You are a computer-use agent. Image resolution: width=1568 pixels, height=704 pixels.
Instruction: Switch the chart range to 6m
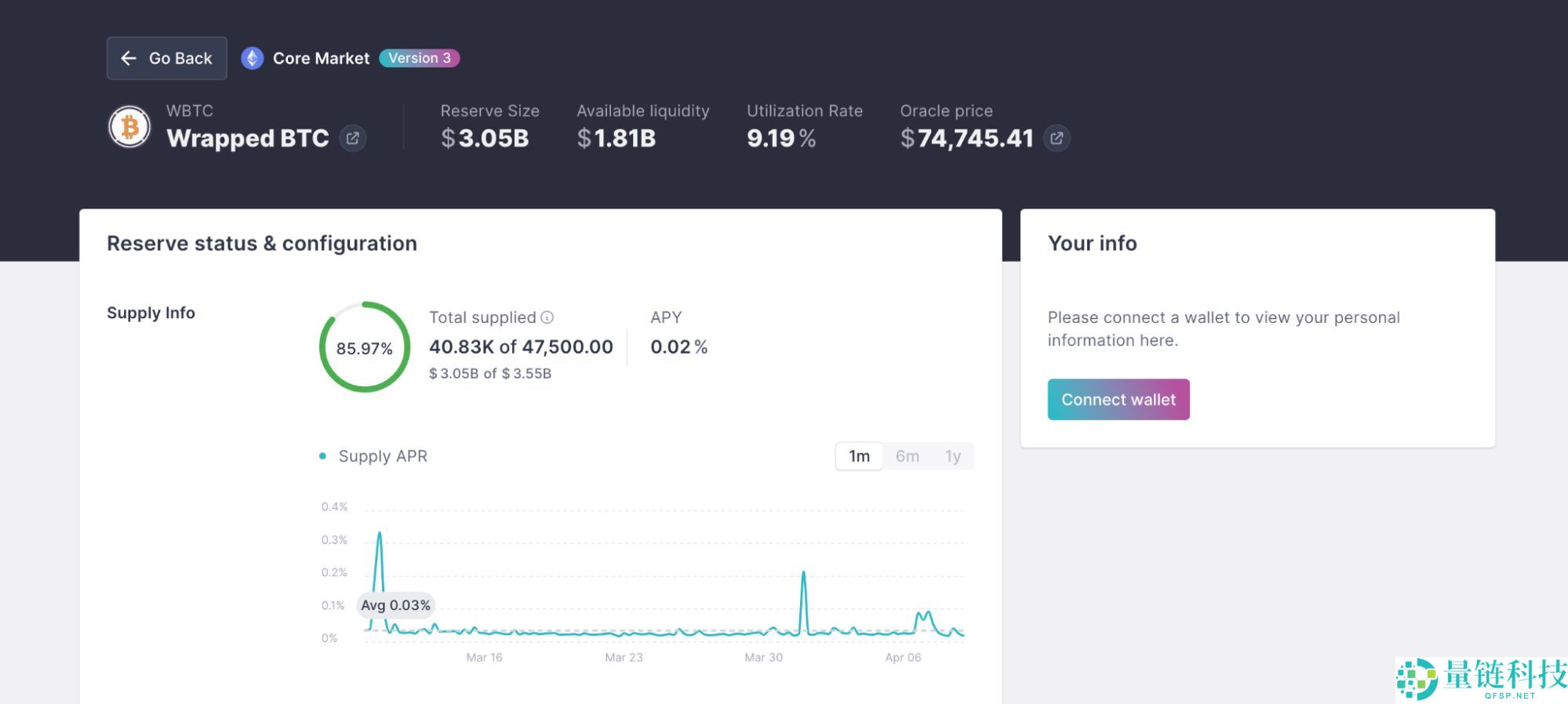907,456
